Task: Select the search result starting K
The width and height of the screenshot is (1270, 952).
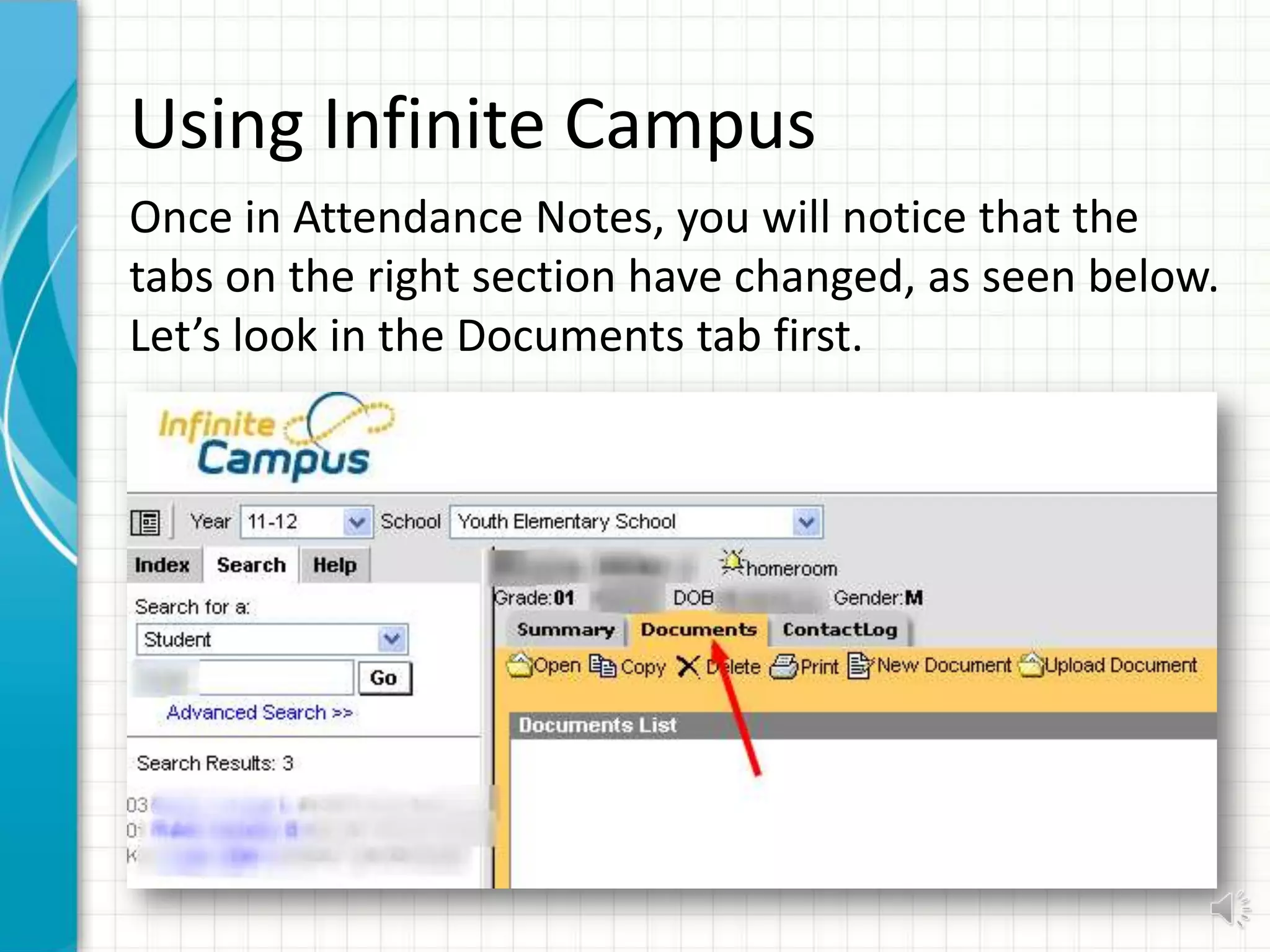Action: coord(296,857)
